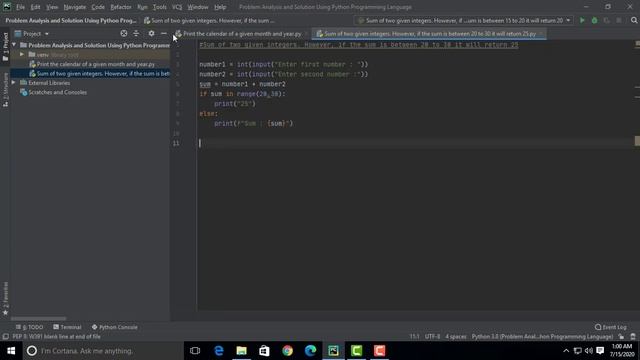This screenshot has width=640, height=360.
Task: Select the Sum of two given integers file in tree
Action: point(99,73)
